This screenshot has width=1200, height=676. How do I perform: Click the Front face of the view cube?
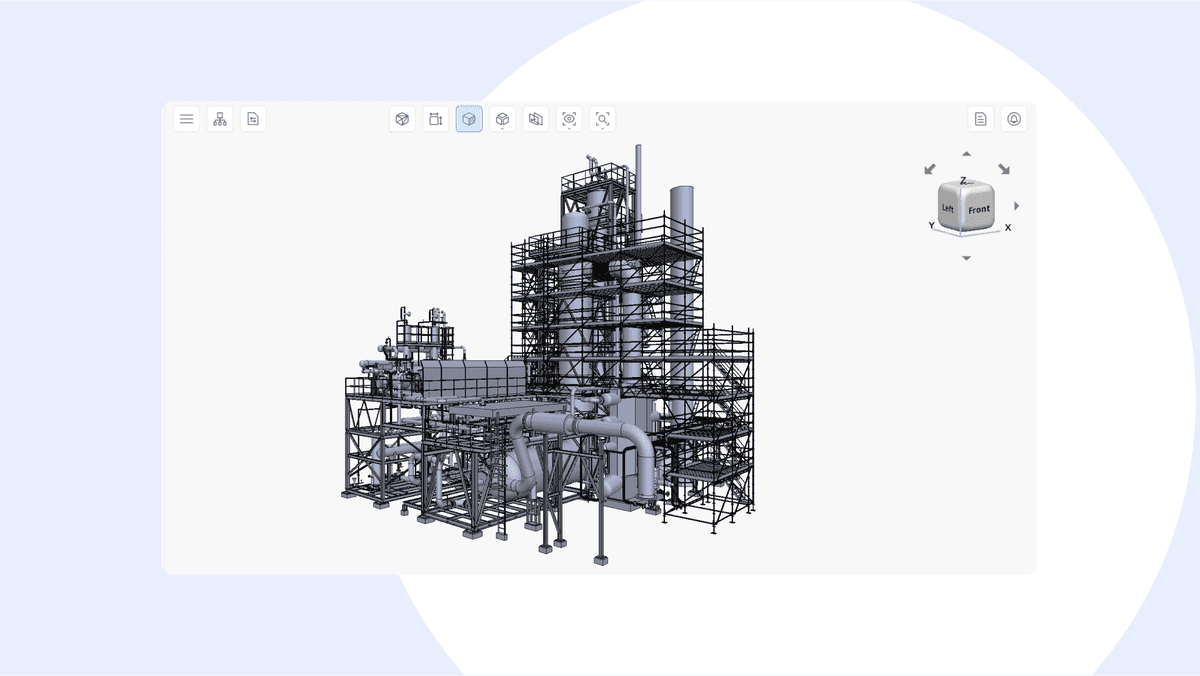pyautogui.click(x=979, y=210)
